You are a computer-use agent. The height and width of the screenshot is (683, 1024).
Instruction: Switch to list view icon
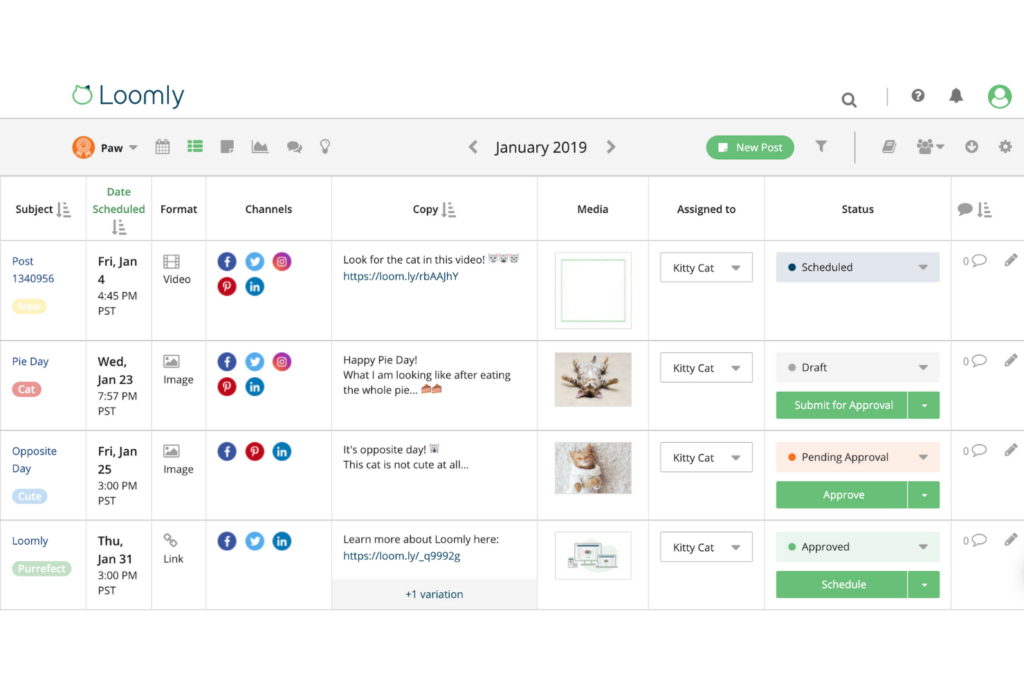point(195,146)
